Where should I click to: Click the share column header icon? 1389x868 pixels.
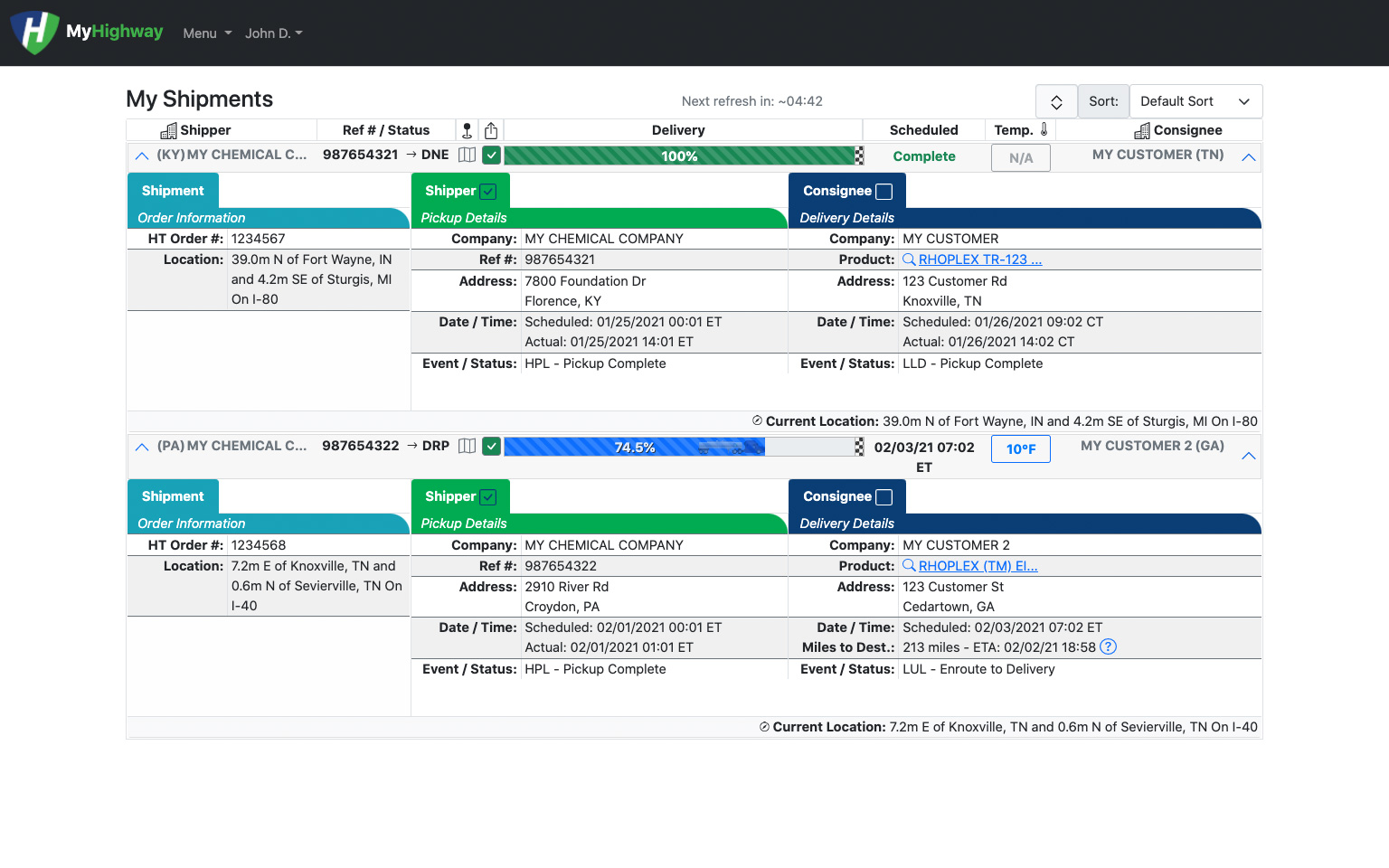tap(491, 130)
